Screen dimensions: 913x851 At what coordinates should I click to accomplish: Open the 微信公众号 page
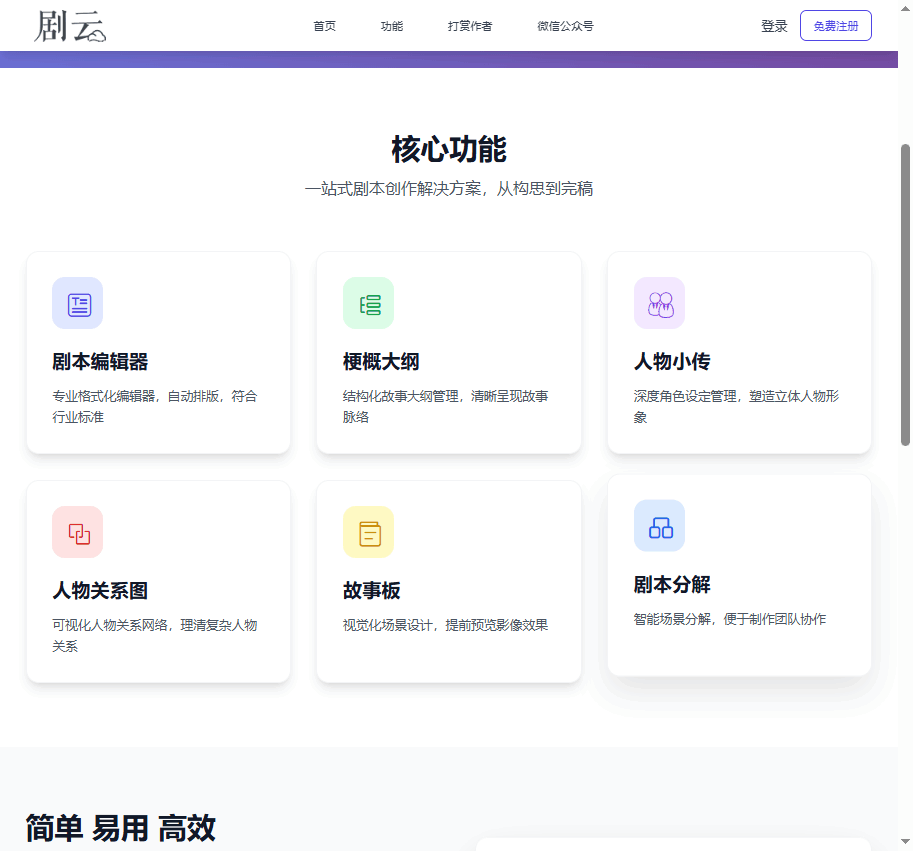tap(563, 26)
